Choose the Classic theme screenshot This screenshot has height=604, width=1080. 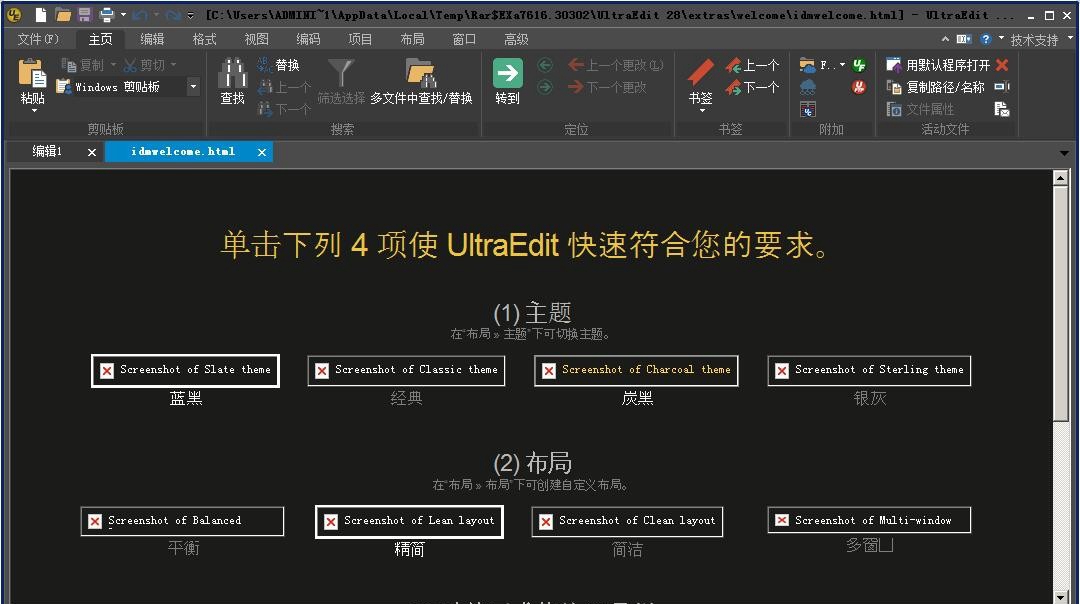[406, 371]
